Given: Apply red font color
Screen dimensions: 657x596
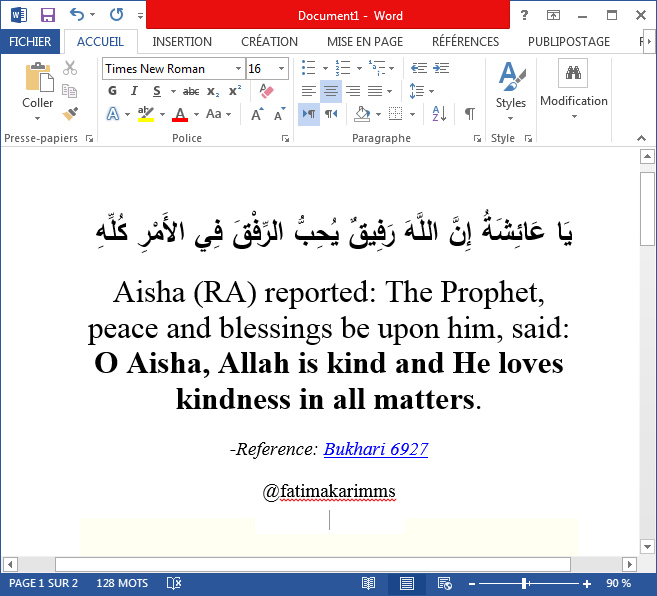Looking at the screenshot, I should point(180,114).
